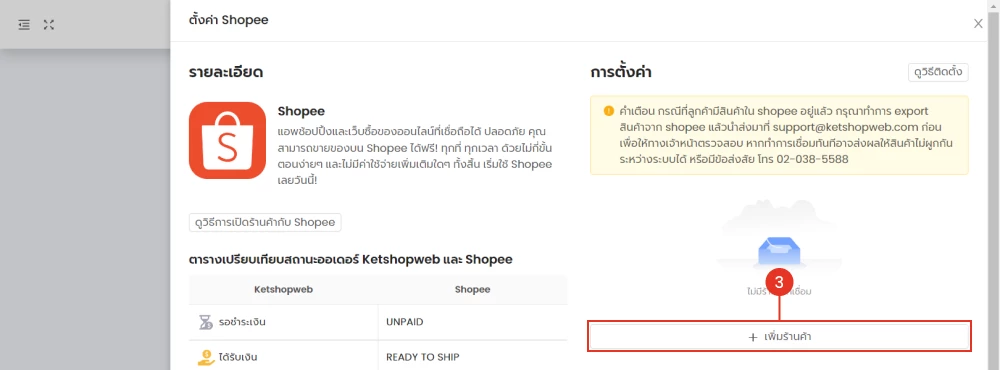The height and width of the screenshot is (370, 1000).
Task: Select the รอชำระเงิน hourglass icon
Action: pos(205,322)
